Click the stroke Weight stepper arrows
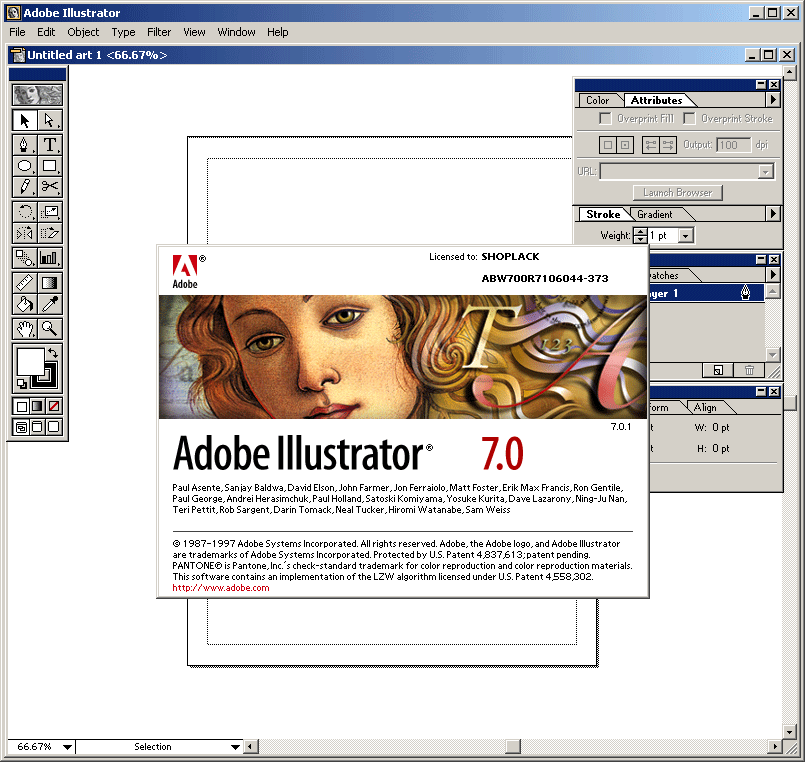Image resolution: width=805 pixels, height=762 pixels. 640,236
